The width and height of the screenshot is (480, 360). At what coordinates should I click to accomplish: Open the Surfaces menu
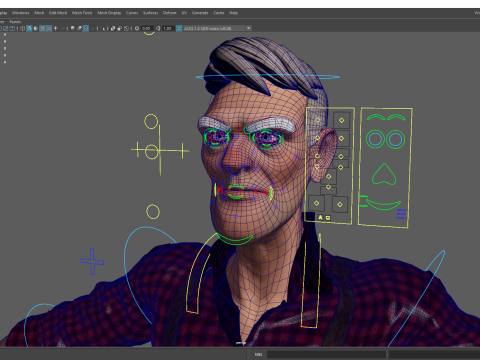tap(150, 13)
